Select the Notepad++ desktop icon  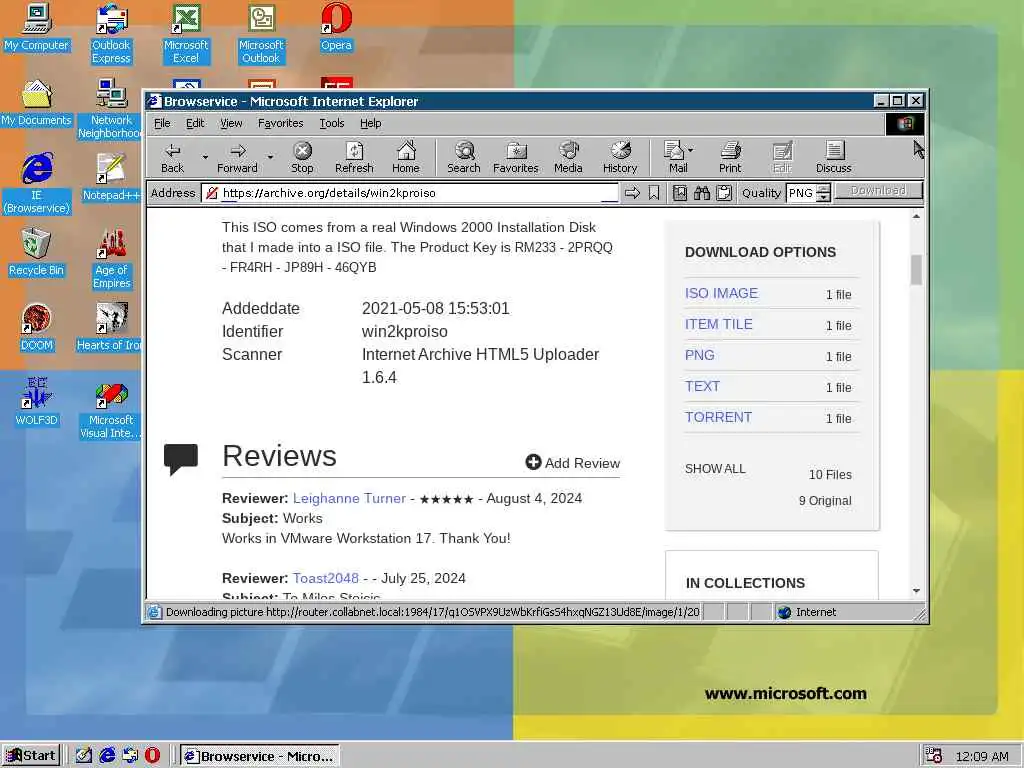(x=111, y=178)
